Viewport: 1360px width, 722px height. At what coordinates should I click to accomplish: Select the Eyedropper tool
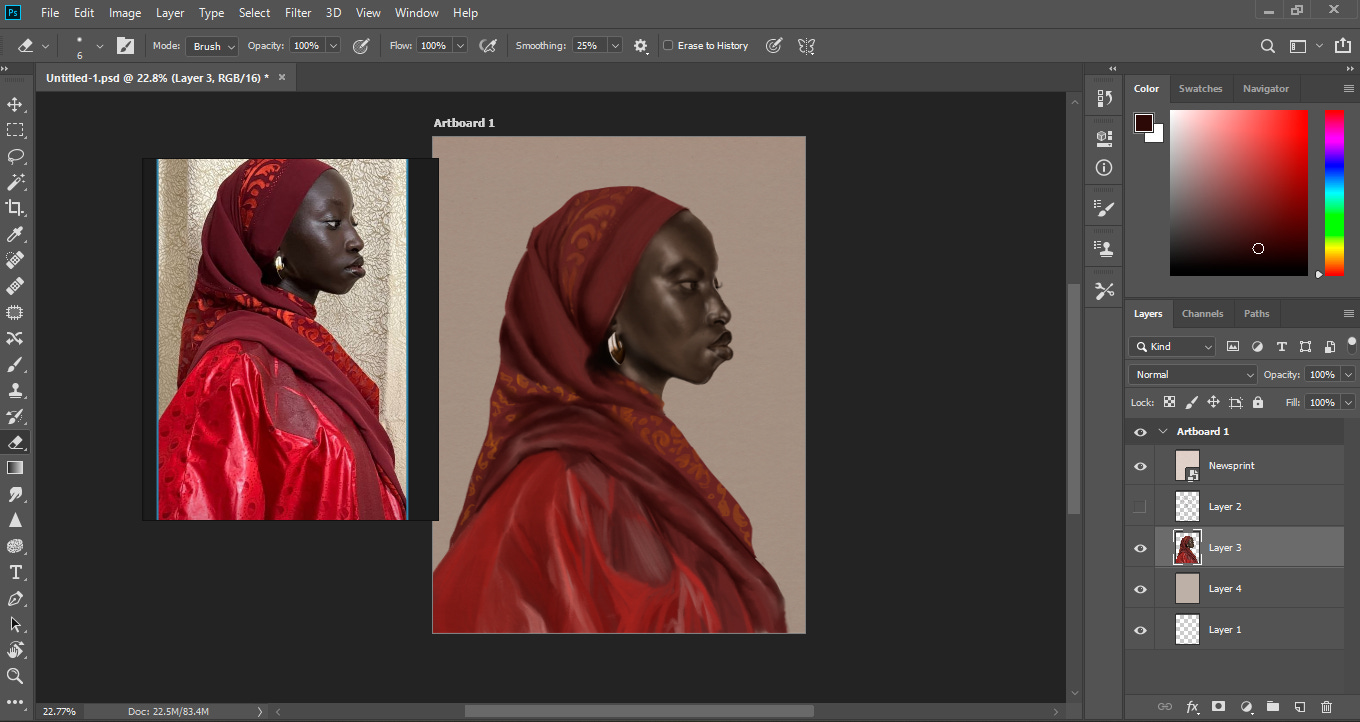pos(15,234)
